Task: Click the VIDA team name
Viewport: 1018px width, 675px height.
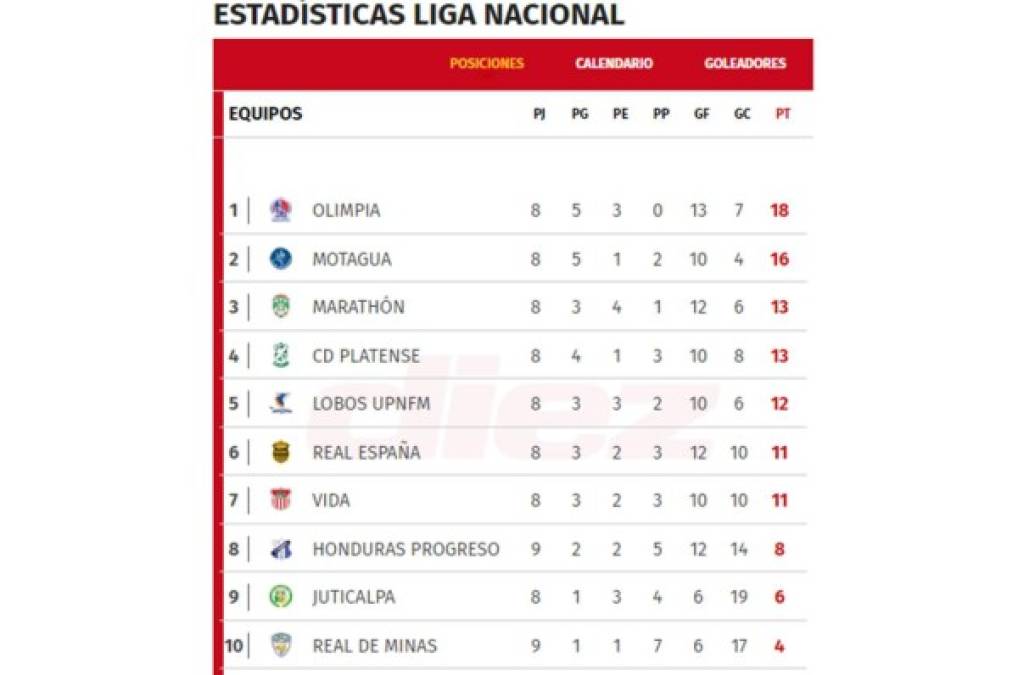Action: click(x=332, y=500)
